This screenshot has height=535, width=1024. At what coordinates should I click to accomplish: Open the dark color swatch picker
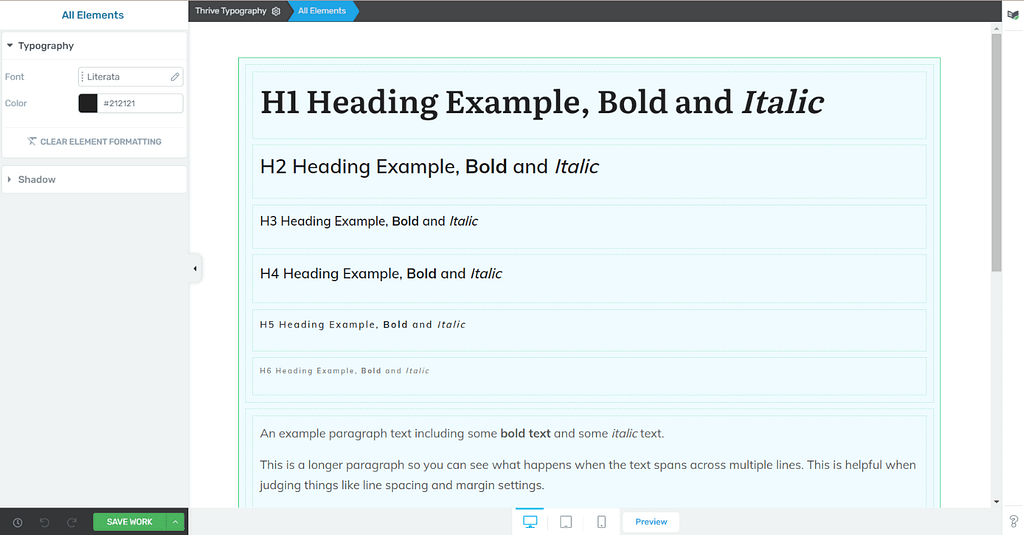coord(88,103)
